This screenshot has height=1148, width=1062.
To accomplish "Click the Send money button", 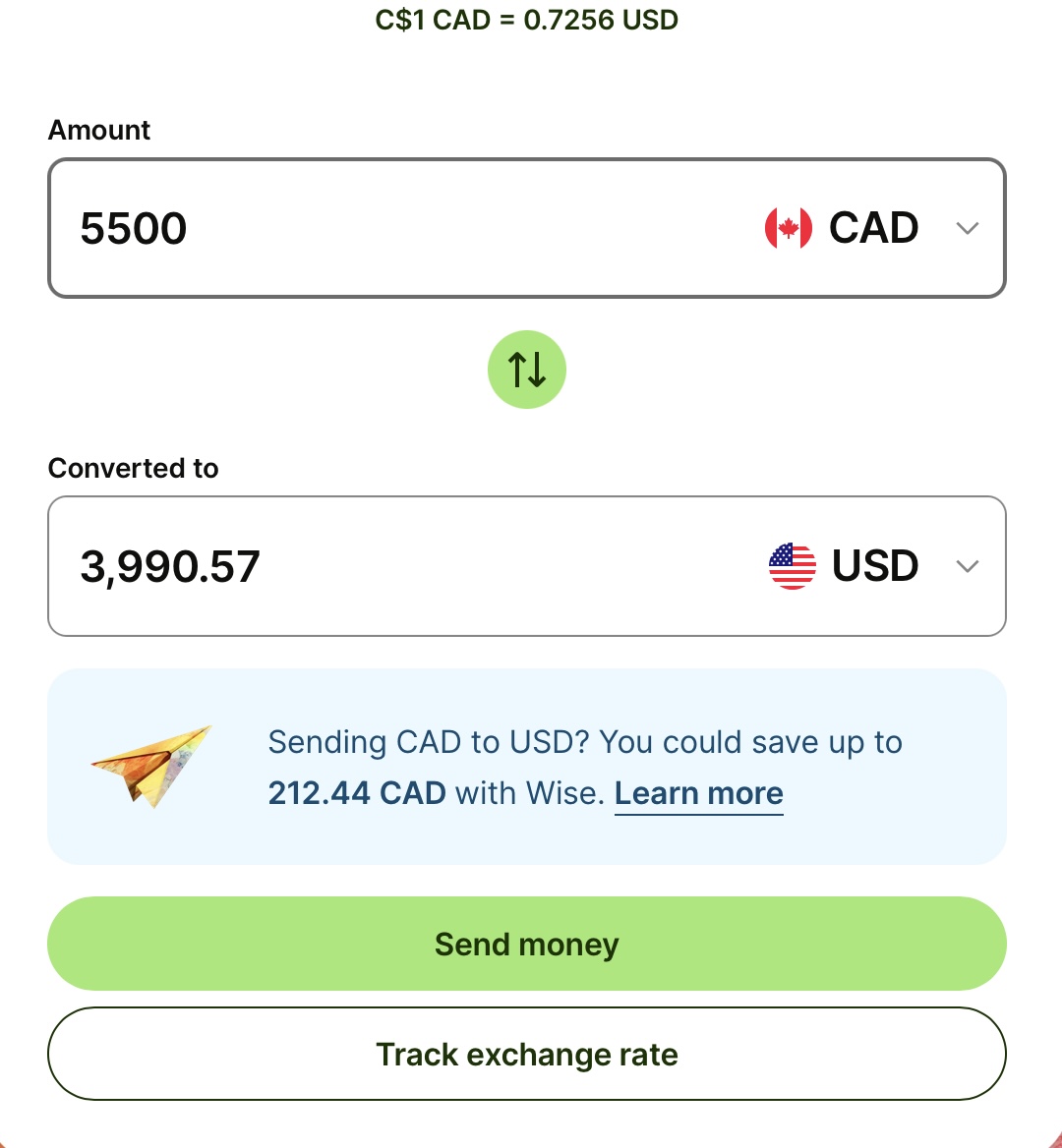I will point(527,944).
